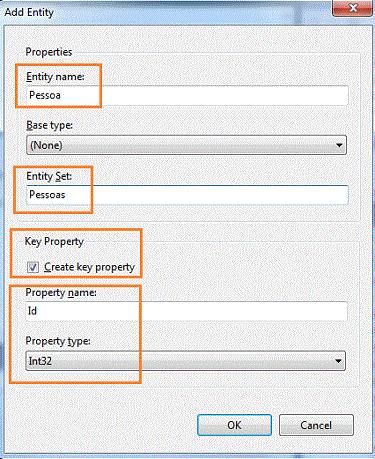Confirm with the OK button
The image size is (375, 459).
234,425
